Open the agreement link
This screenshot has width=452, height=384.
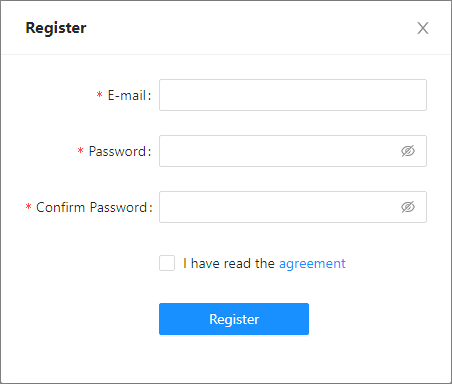(x=312, y=264)
